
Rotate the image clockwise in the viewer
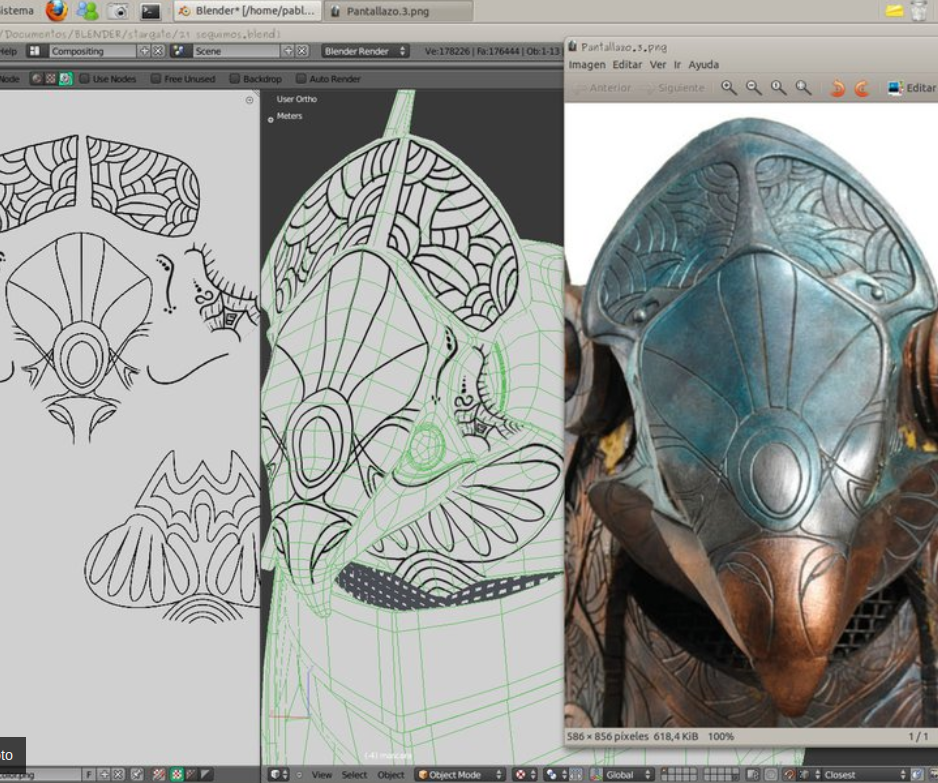point(861,89)
